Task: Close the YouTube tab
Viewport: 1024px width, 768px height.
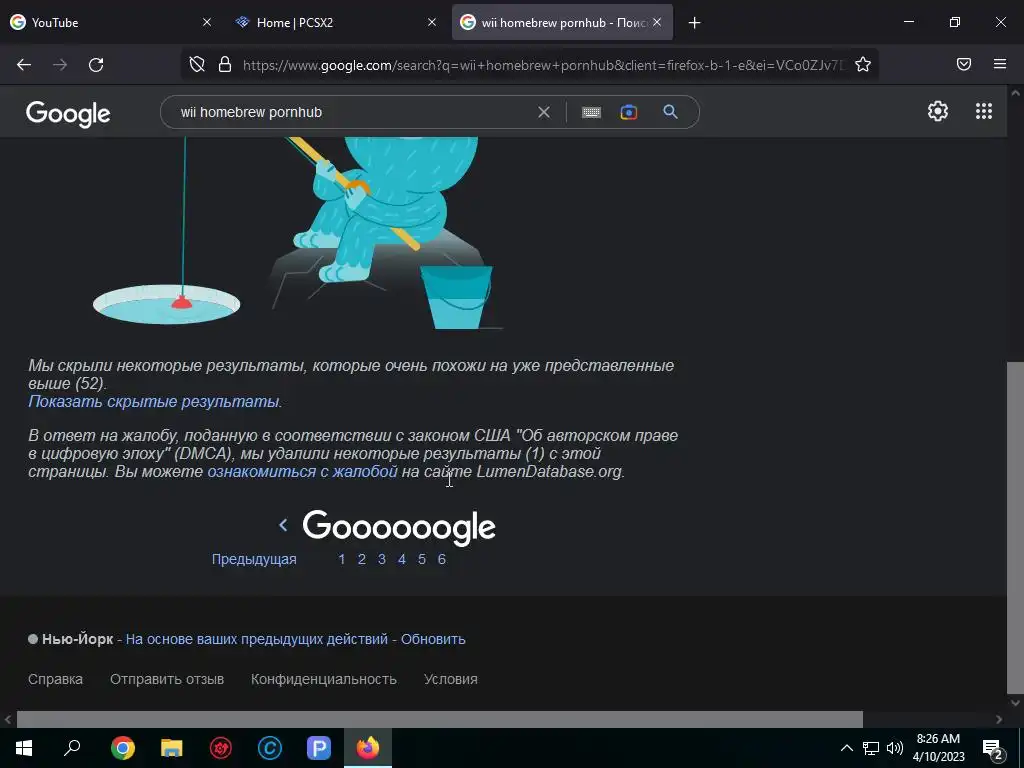Action: (207, 22)
